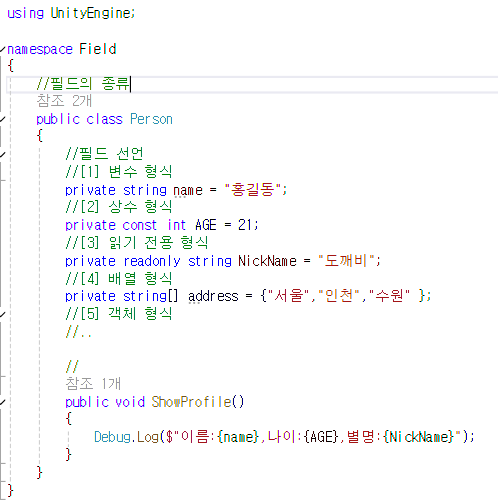Image resolution: width=498 pixels, height=503 pixels.
Task: Click '별명:' in the interpolated string
Action: (365, 437)
